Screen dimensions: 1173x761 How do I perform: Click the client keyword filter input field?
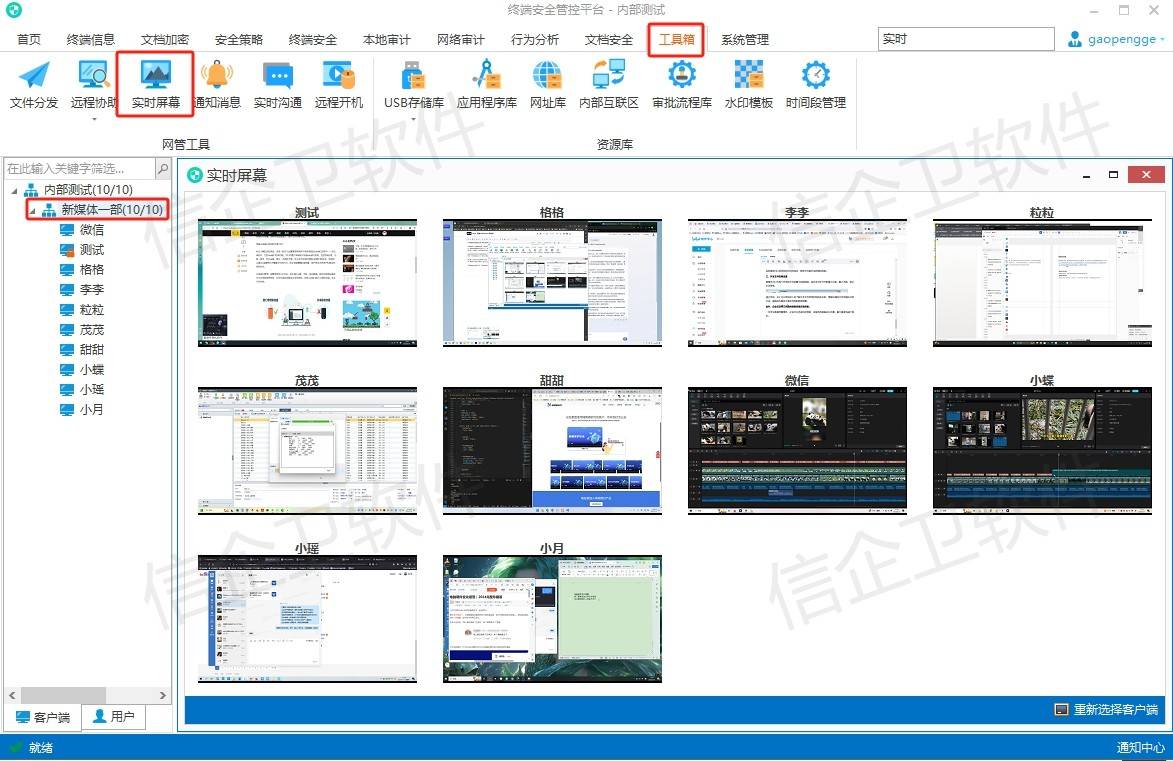point(80,169)
